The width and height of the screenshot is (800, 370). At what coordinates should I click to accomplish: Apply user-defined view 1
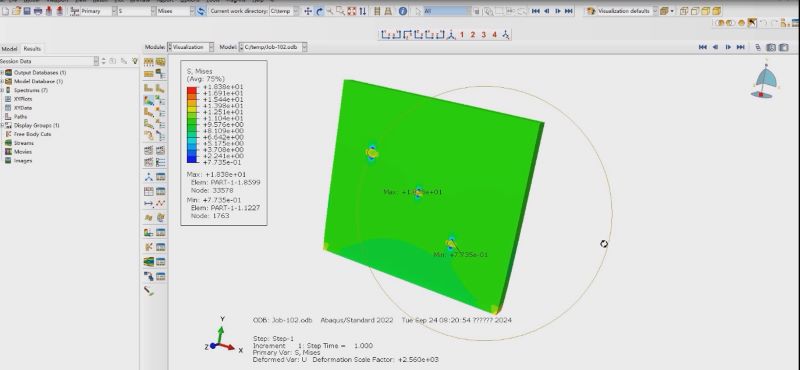click(x=462, y=35)
